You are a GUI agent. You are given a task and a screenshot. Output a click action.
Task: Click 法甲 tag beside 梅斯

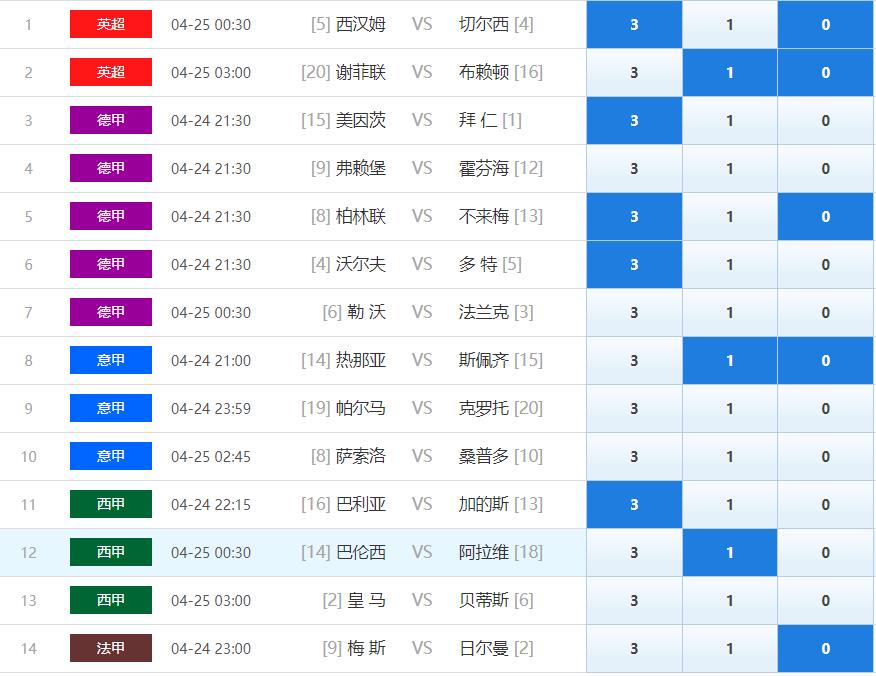pos(111,649)
